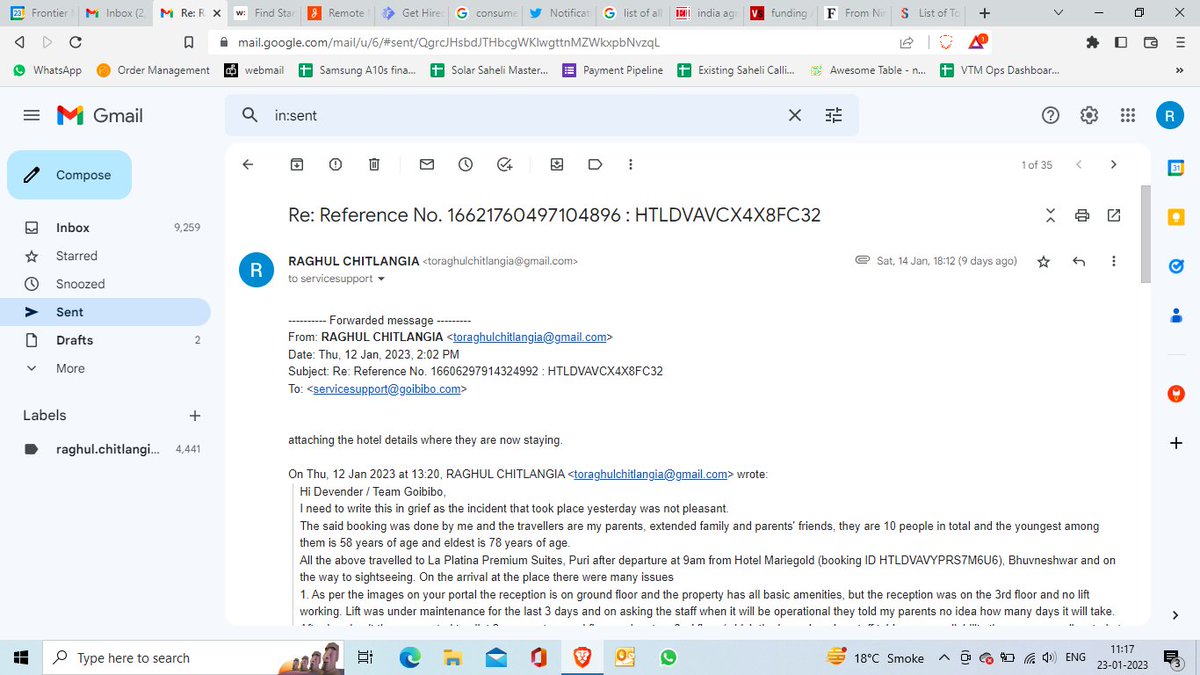Open Google Tasks in side panel
Viewport: 1200px width, 675px height.
pos(1176,266)
